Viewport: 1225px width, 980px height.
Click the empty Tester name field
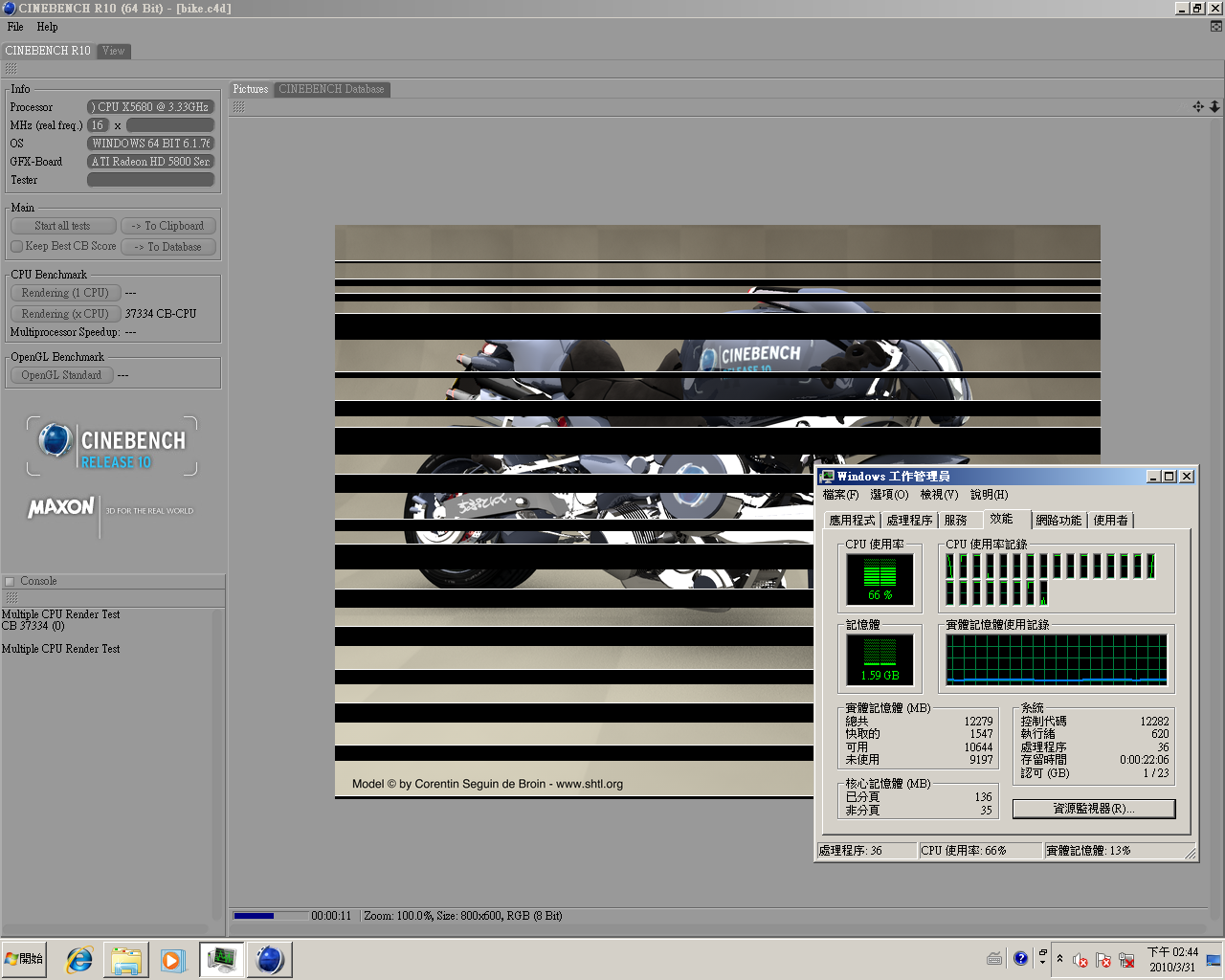pos(151,180)
